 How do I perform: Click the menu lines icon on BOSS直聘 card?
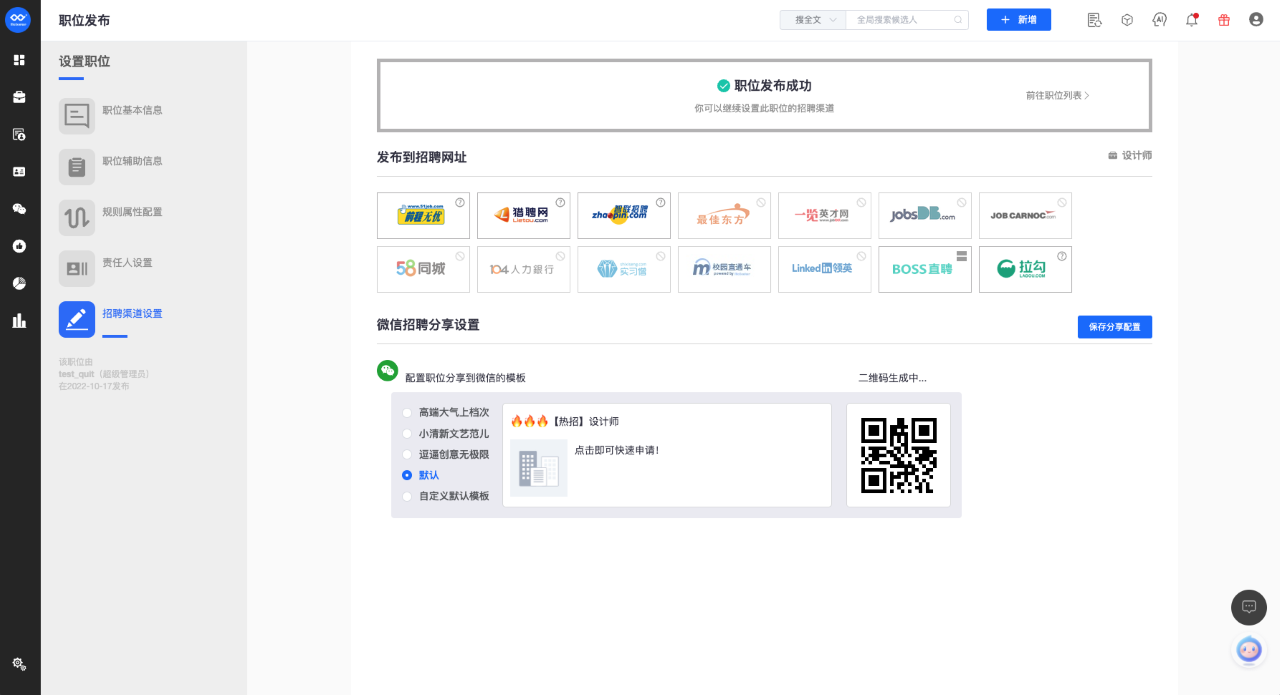(x=962, y=256)
